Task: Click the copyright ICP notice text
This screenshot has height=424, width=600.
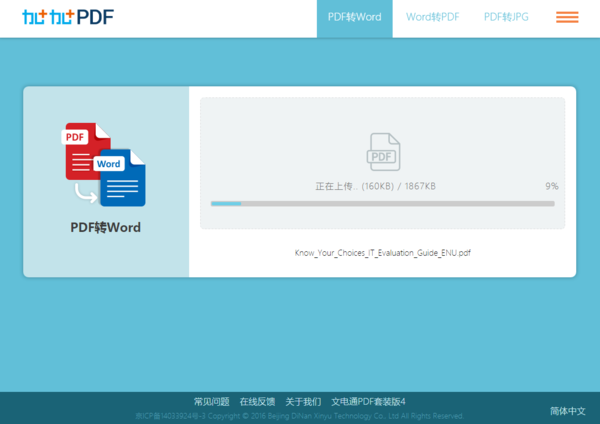Action: click(300, 416)
